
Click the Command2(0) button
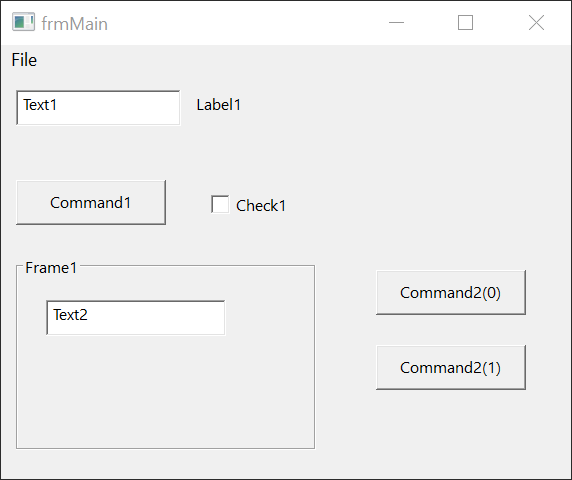[x=451, y=293]
